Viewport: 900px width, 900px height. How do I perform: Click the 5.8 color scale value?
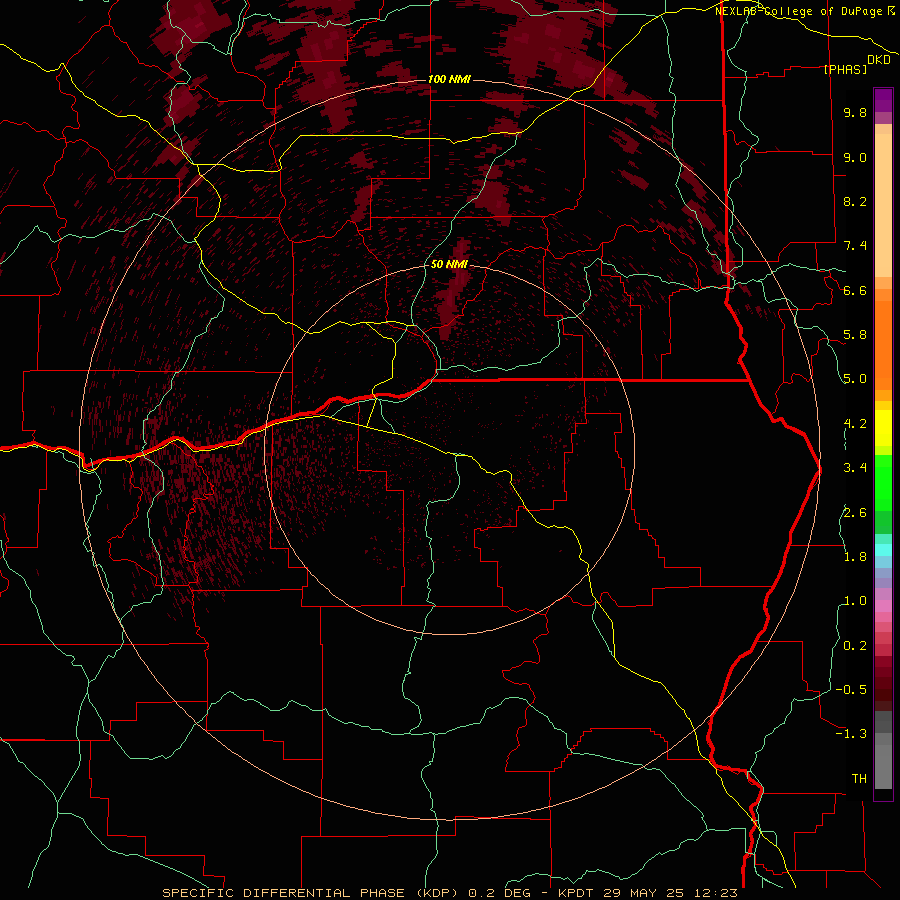click(855, 335)
